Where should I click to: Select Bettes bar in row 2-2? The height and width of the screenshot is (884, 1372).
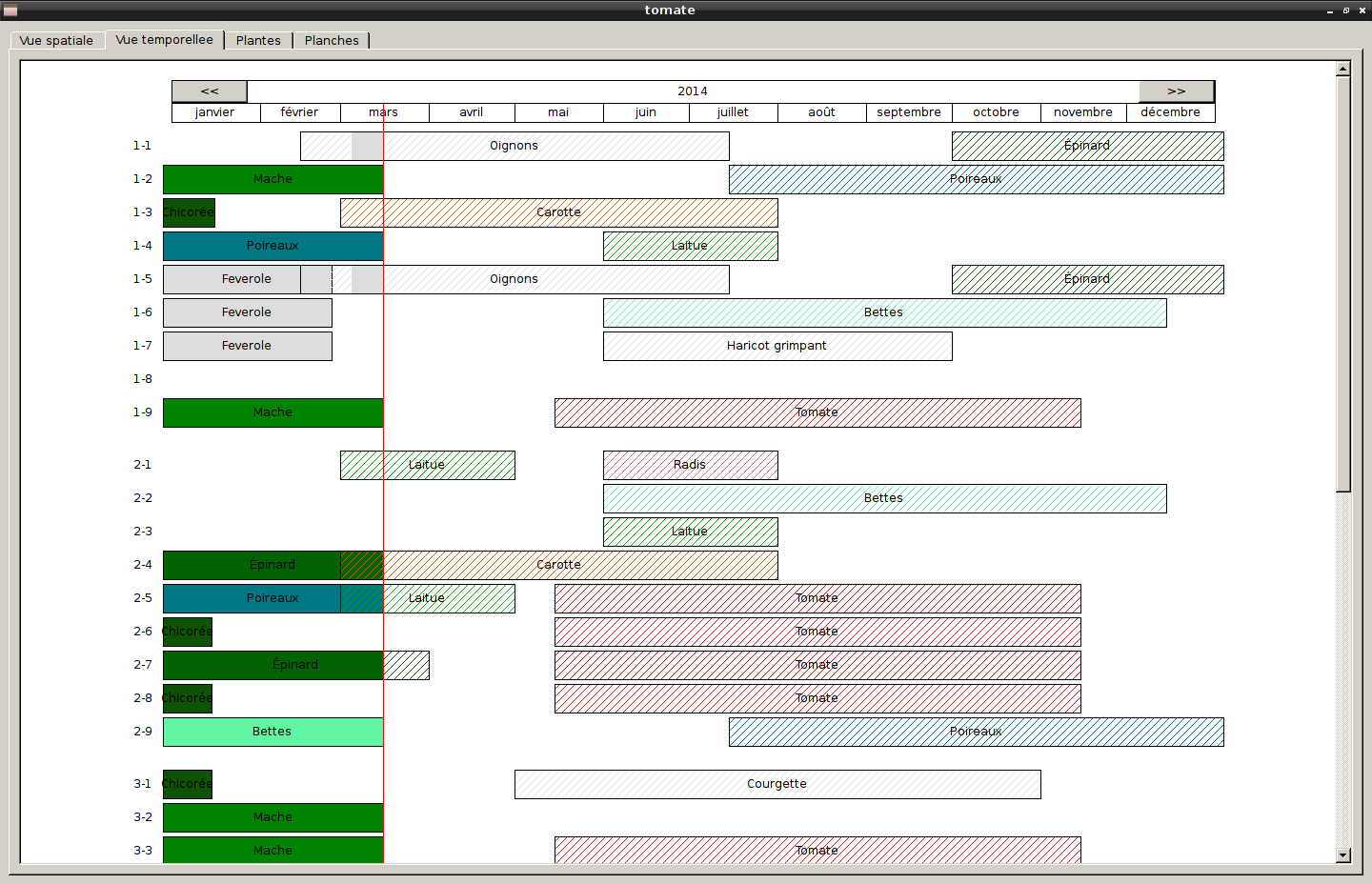coord(884,498)
